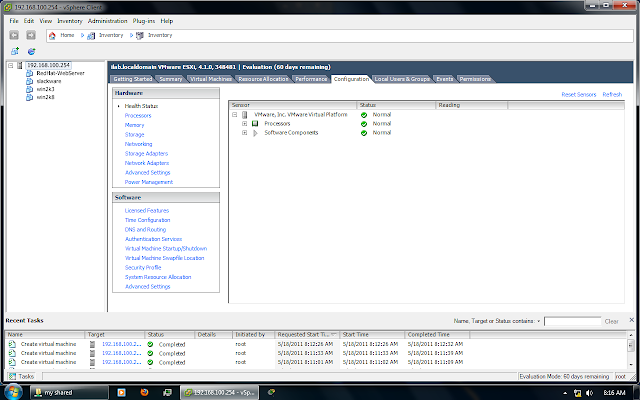Open the Name, Target or Status filter dropdown

click(538, 321)
